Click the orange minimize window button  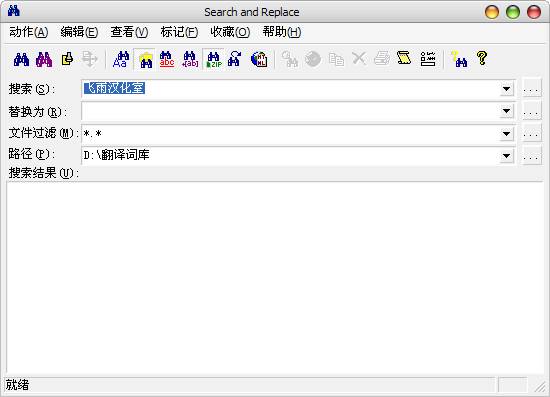pyautogui.click(x=492, y=12)
